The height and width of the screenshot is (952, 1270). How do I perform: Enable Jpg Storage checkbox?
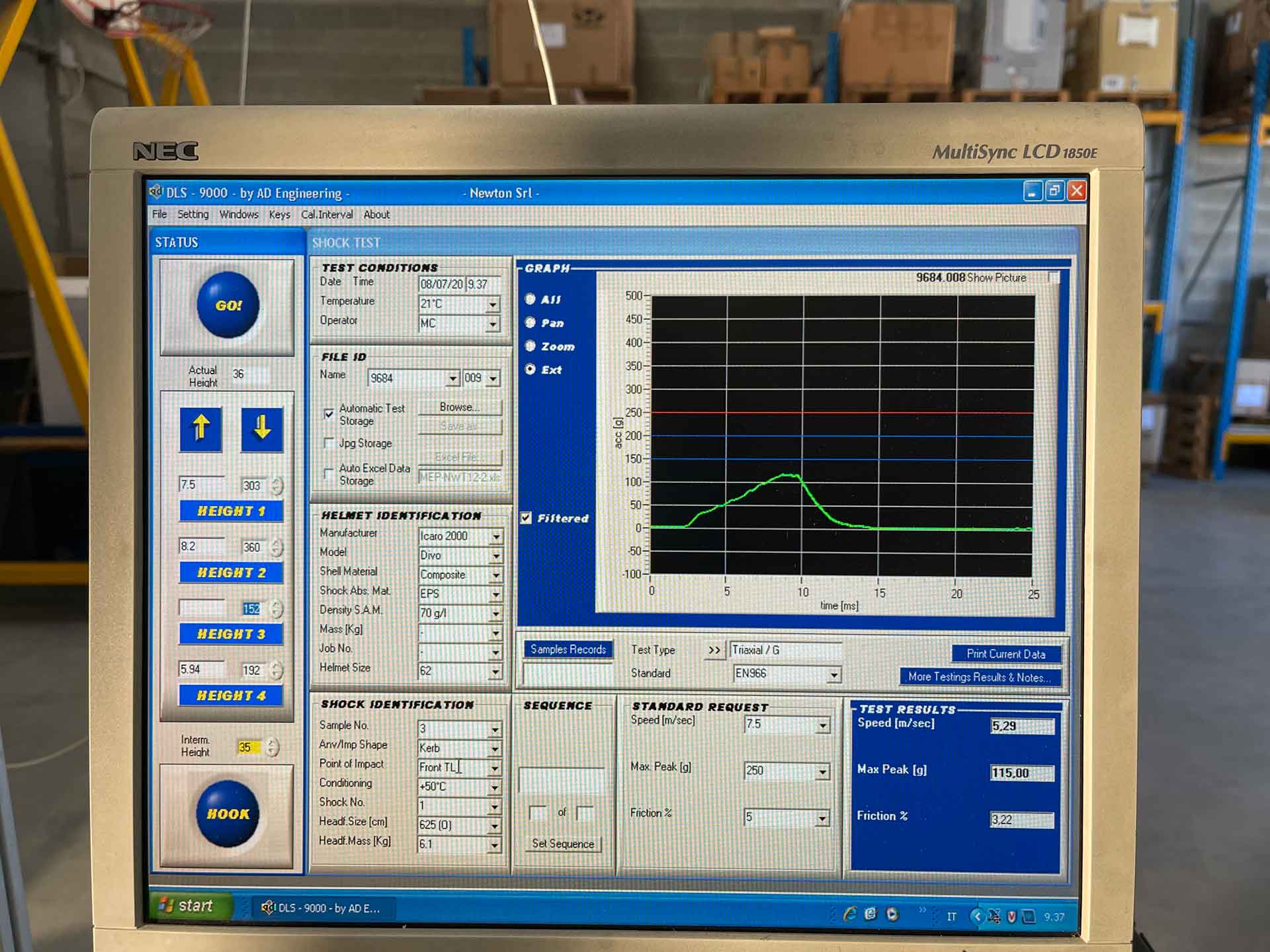(329, 443)
